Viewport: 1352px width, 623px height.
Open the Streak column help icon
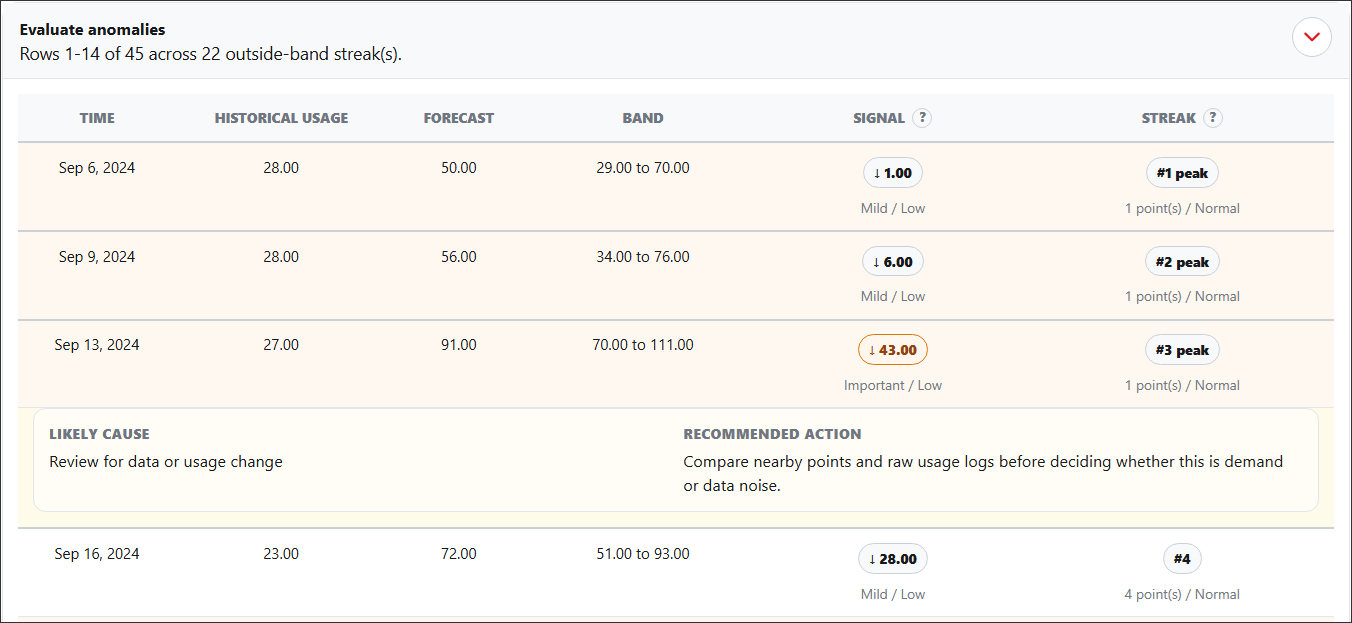coord(1213,118)
